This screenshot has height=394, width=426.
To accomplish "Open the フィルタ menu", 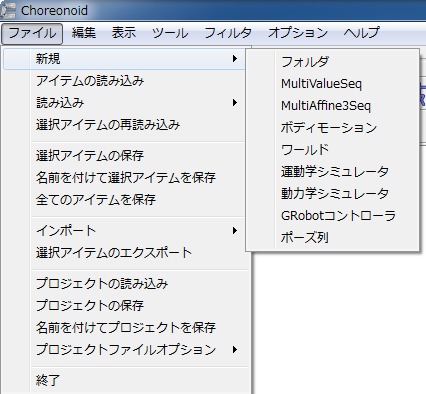I will coord(228,33).
